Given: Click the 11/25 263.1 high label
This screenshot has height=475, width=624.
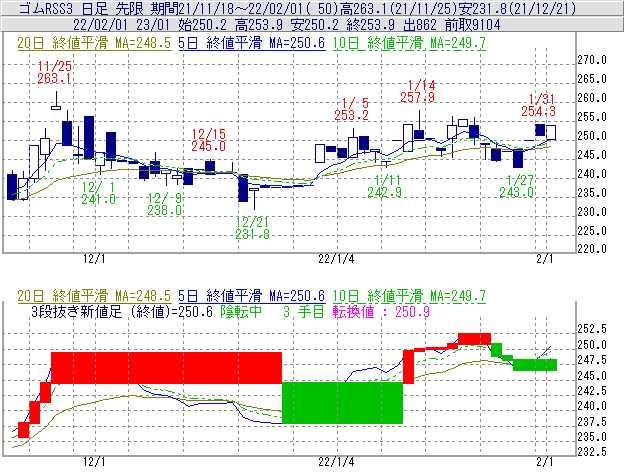Looking at the screenshot, I should tap(55, 72).
